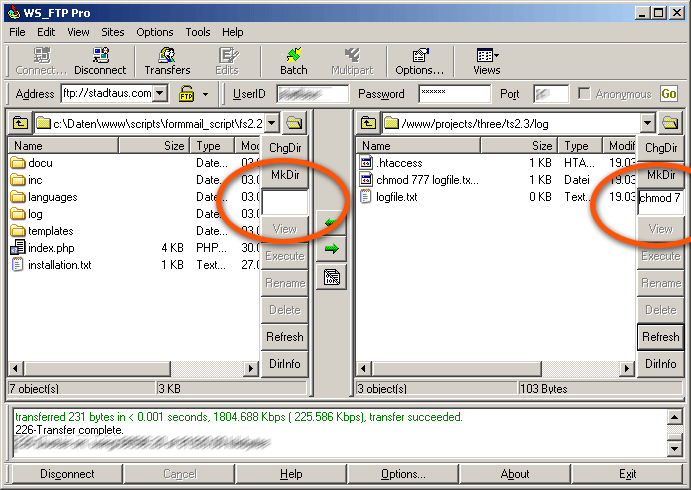The image size is (691, 490).
Task: Click local pane empty filter field
Action: [285, 202]
